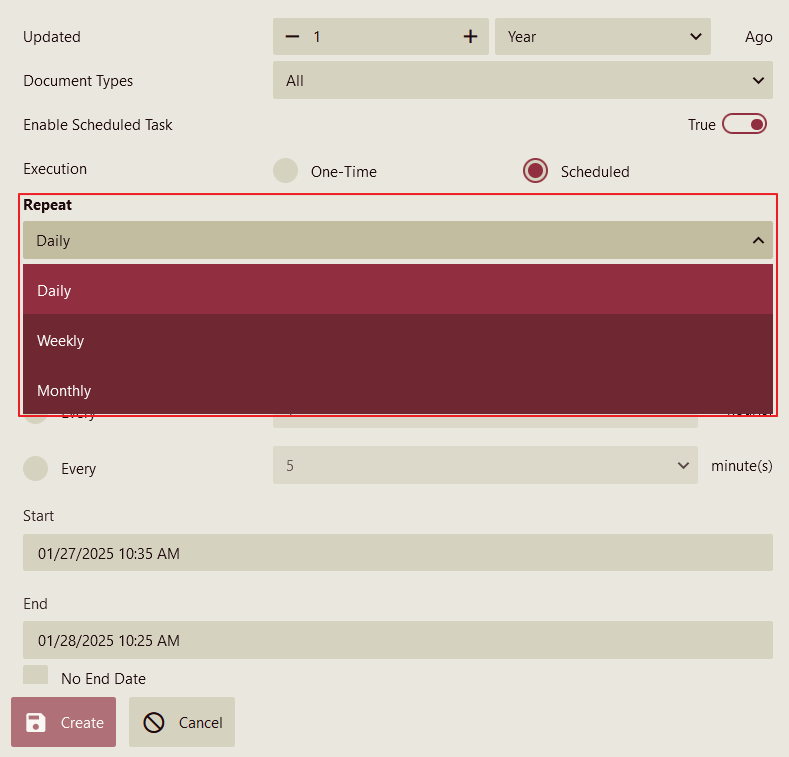The image size is (789, 757).
Task: Click the plus icon in Updated stepper
Action: coord(470,37)
